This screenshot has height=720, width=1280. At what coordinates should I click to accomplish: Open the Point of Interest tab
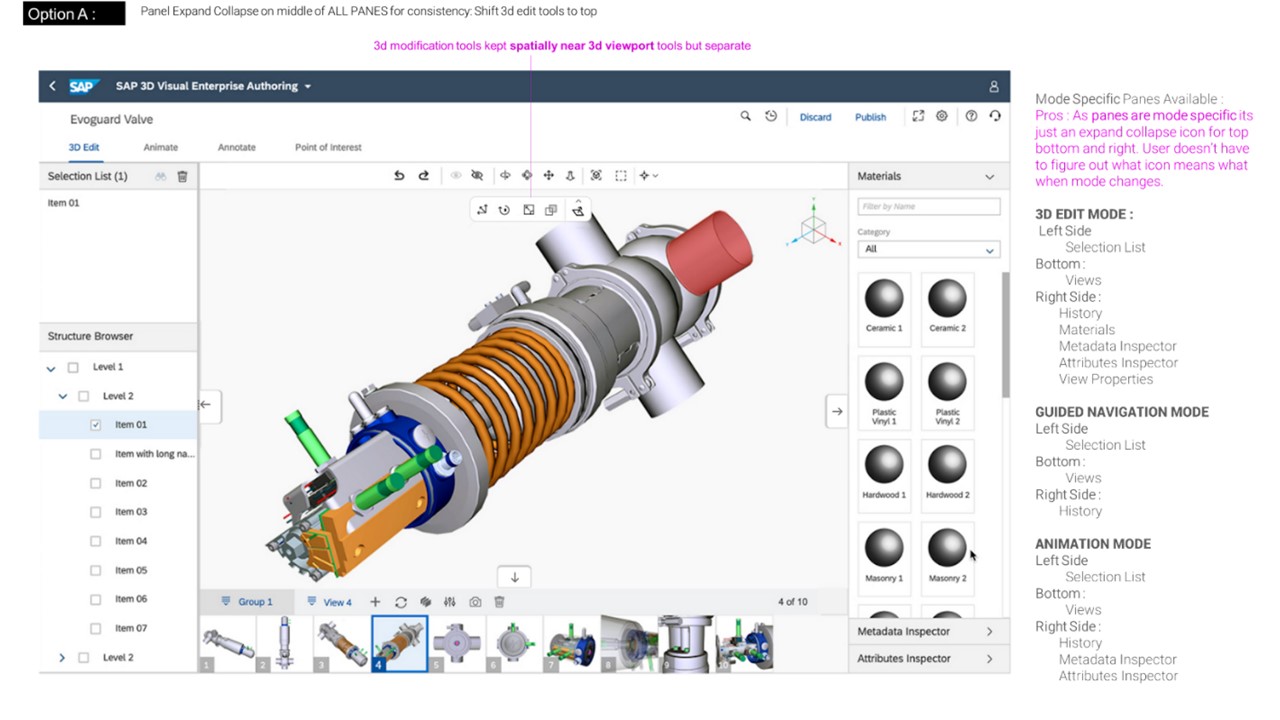(328, 147)
